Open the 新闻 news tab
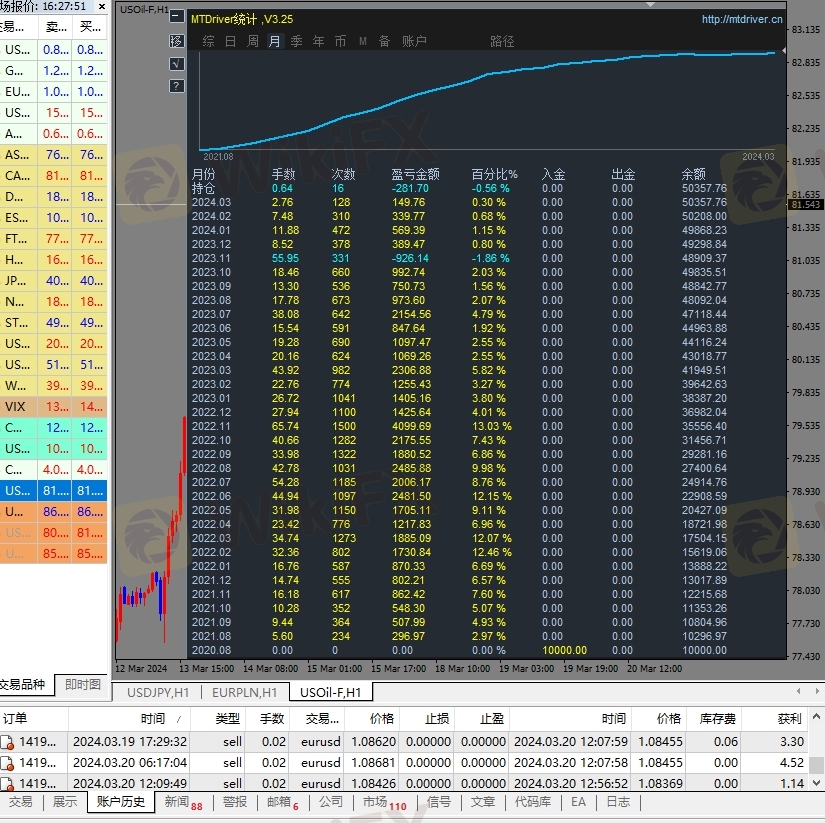This screenshot has width=825, height=823. [x=183, y=802]
